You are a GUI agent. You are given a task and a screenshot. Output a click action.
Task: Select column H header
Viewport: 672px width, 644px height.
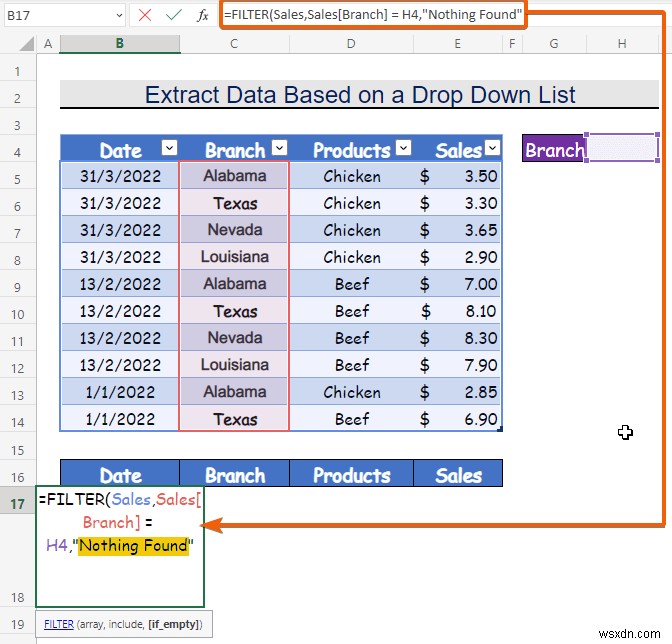622,43
